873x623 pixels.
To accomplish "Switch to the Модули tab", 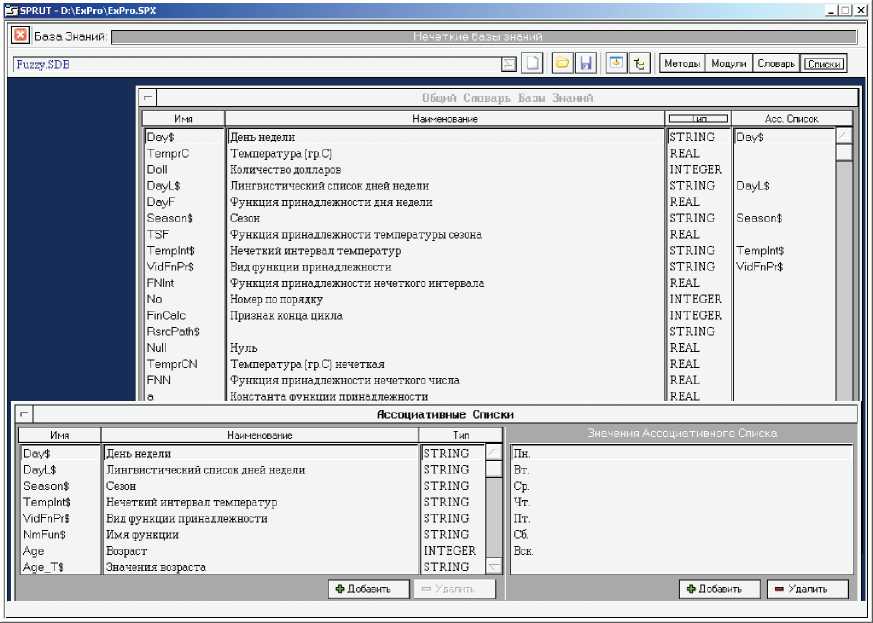I will 728,64.
